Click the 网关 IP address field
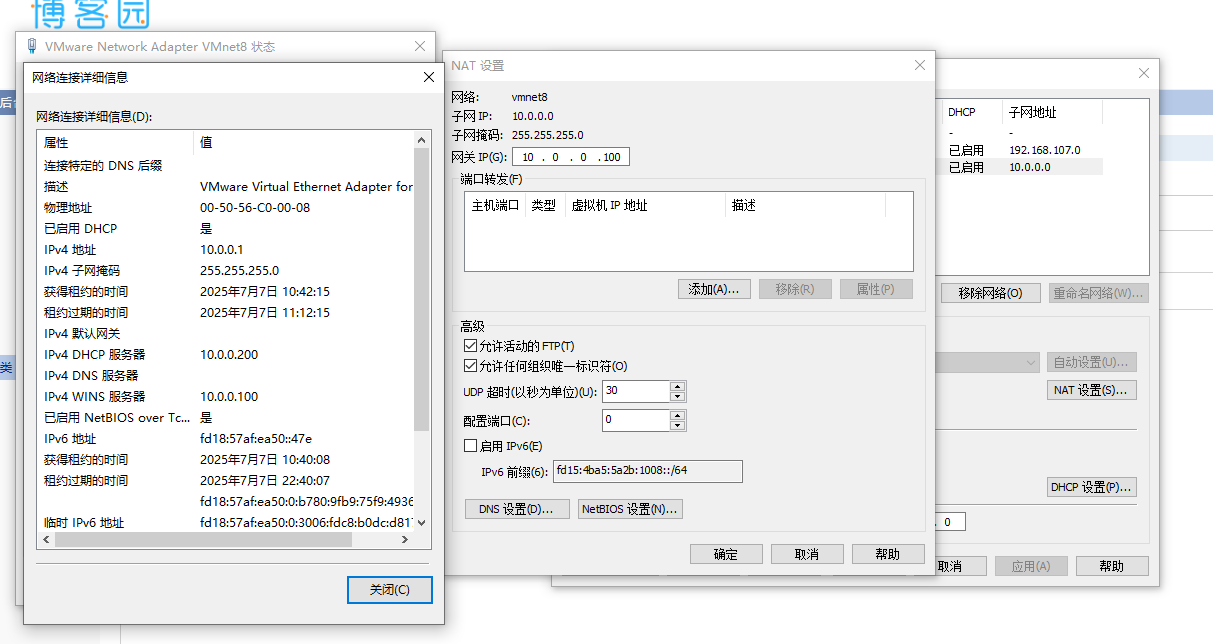The image size is (1213, 644). click(x=570, y=157)
